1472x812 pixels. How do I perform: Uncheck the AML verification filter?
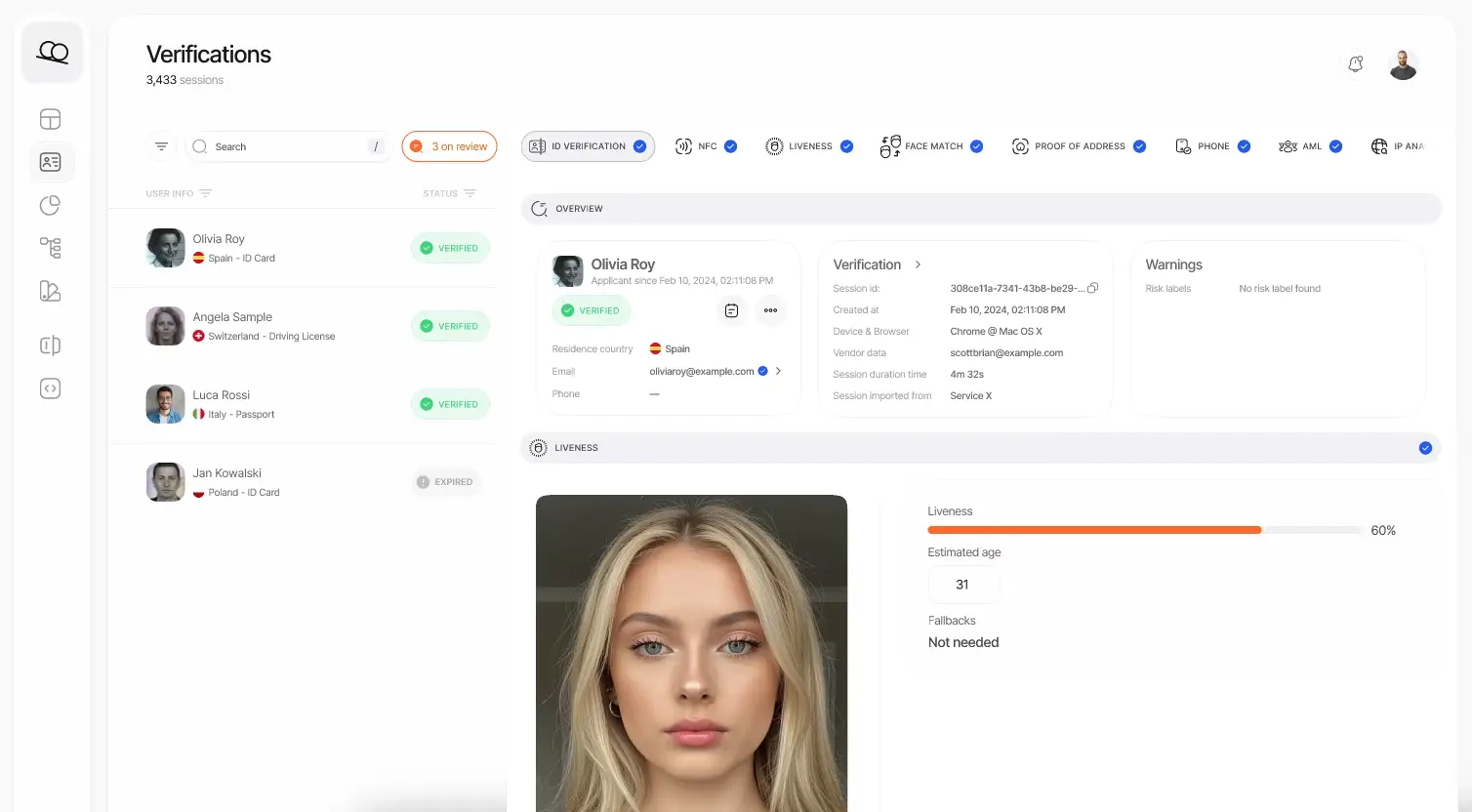point(1336,145)
